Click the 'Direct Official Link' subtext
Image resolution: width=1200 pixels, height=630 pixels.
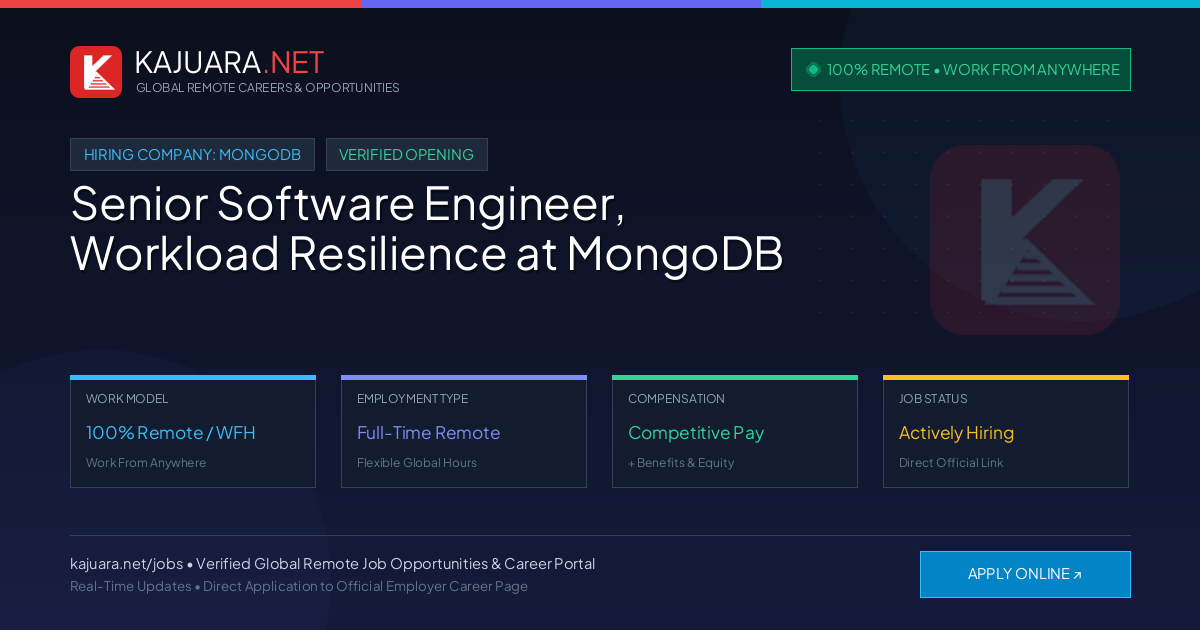[951, 463]
